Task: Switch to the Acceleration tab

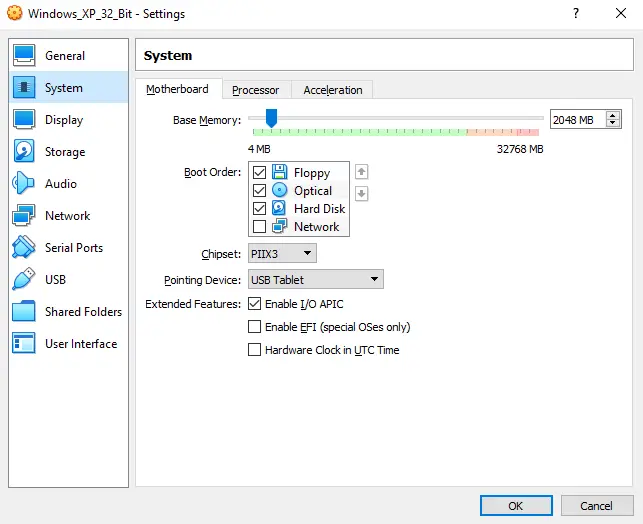Action: coord(333,90)
